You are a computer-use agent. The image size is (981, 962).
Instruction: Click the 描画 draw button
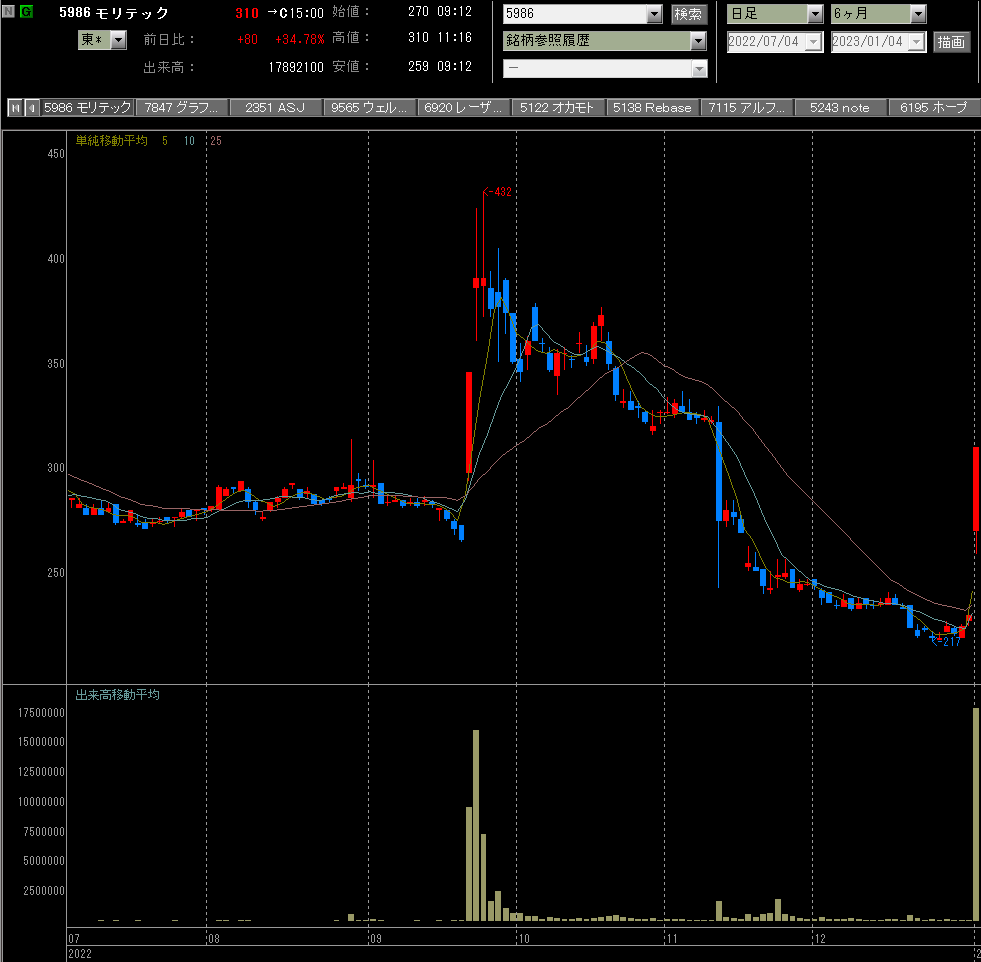(951, 42)
